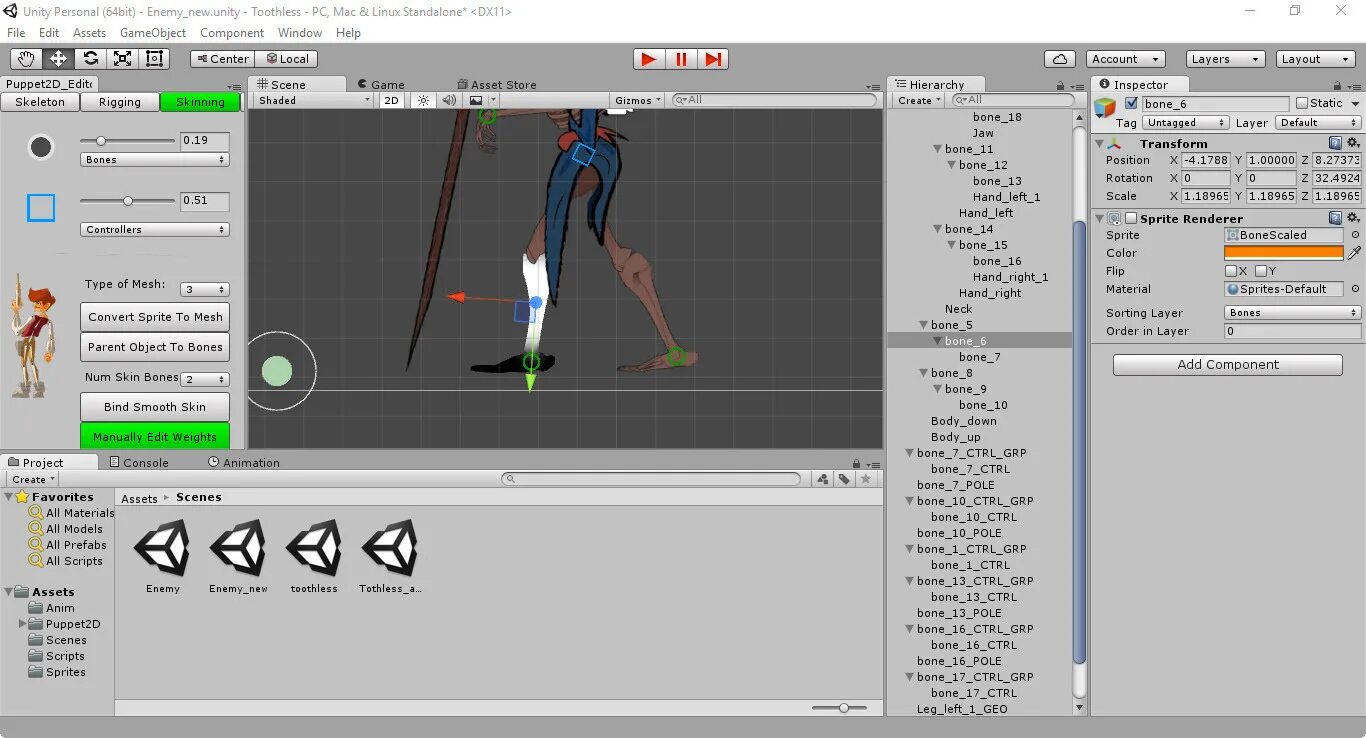Toggle pivot Center button
The height and width of the screenshot is (738, 1366).
(x=222, y=59)
